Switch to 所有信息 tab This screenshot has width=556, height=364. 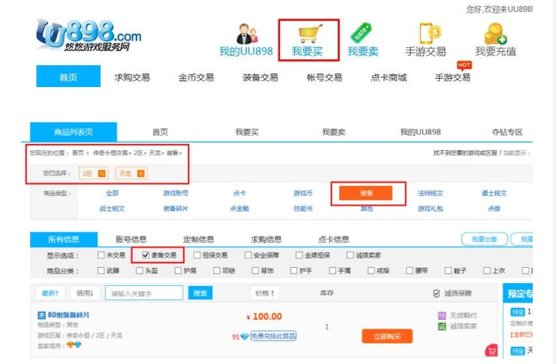pos(64,239)
